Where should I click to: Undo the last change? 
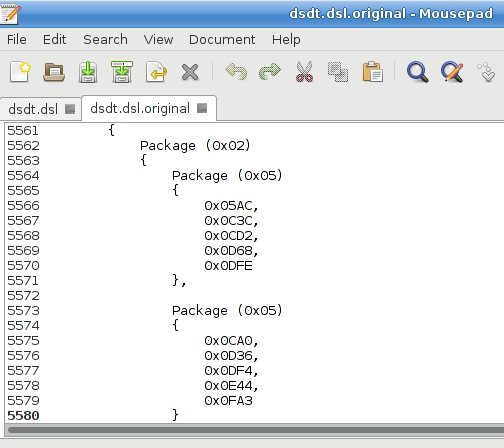click(x=236, y=72)
